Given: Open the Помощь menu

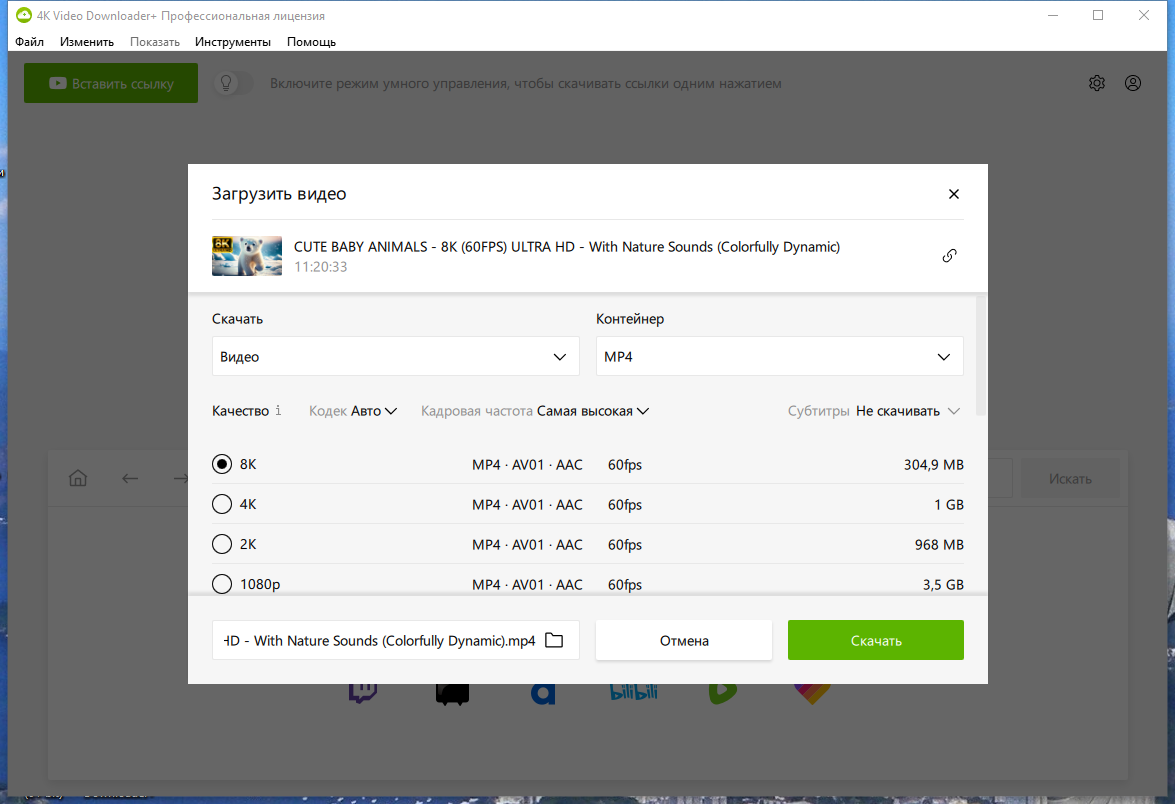Looking at the screenshot, I should [x=311, y=42].
